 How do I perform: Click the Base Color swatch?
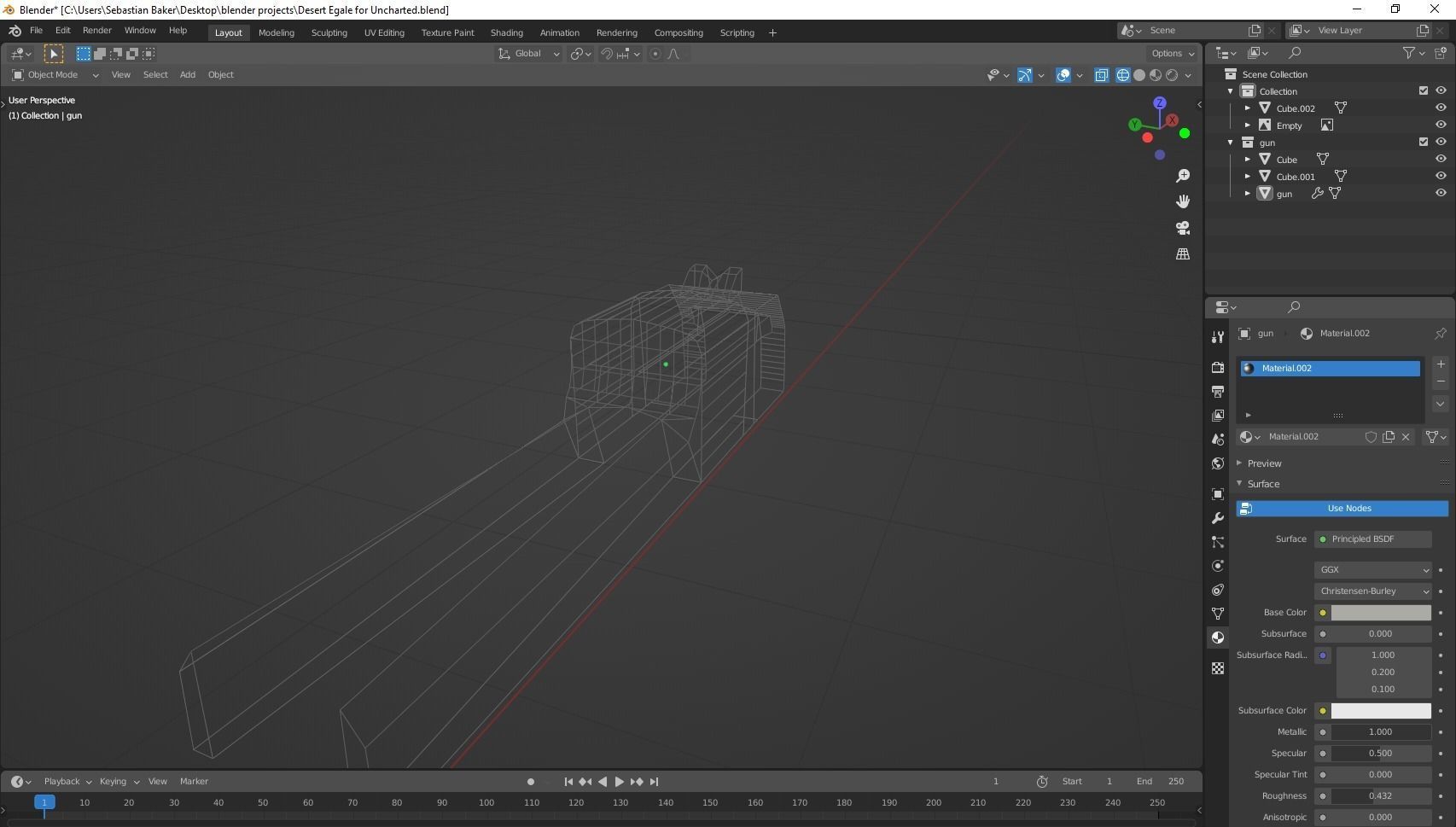click(x=1381, y=613)
